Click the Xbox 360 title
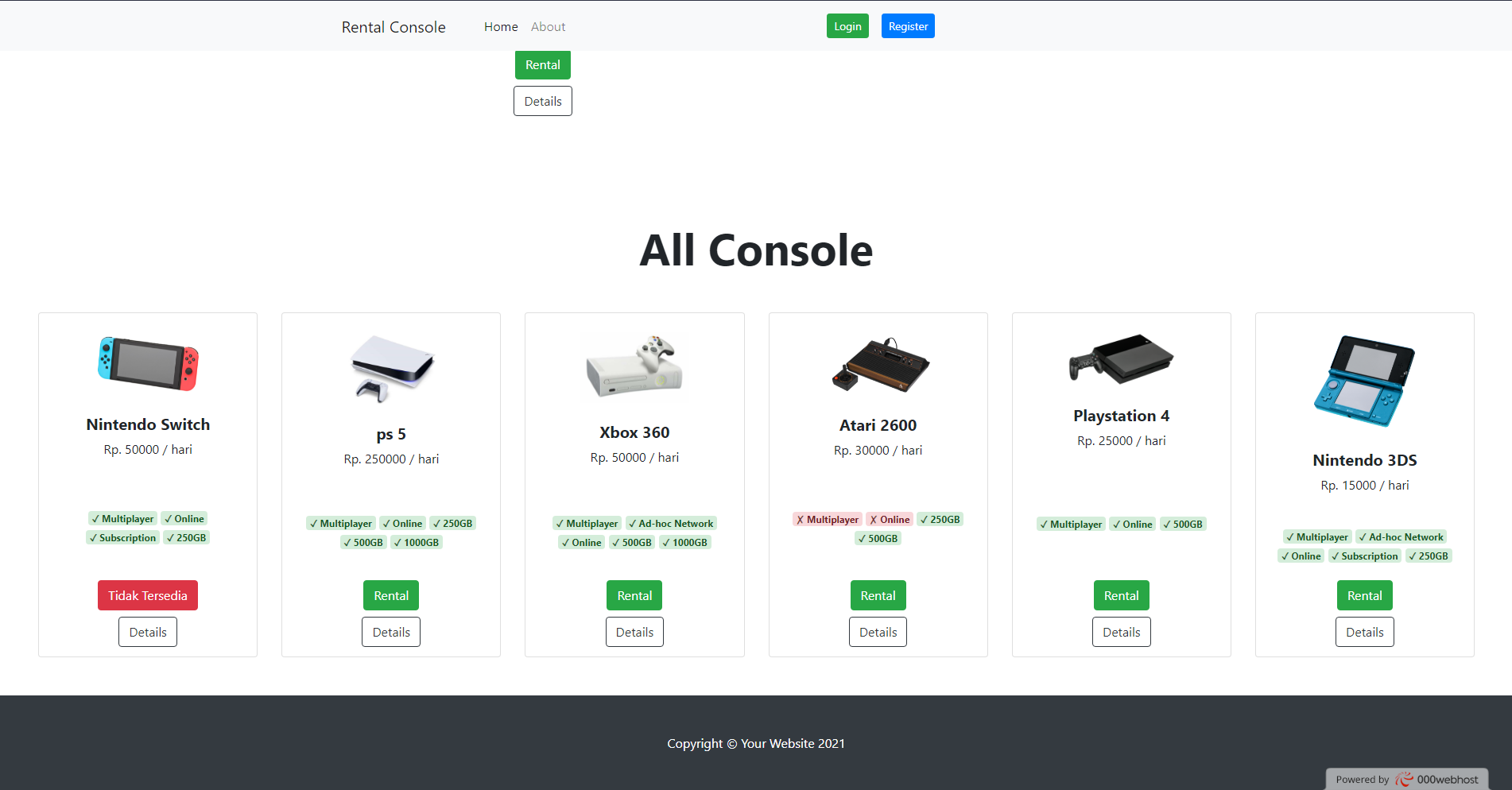Screen dimensions: 1512x790 tap(634, 432)
